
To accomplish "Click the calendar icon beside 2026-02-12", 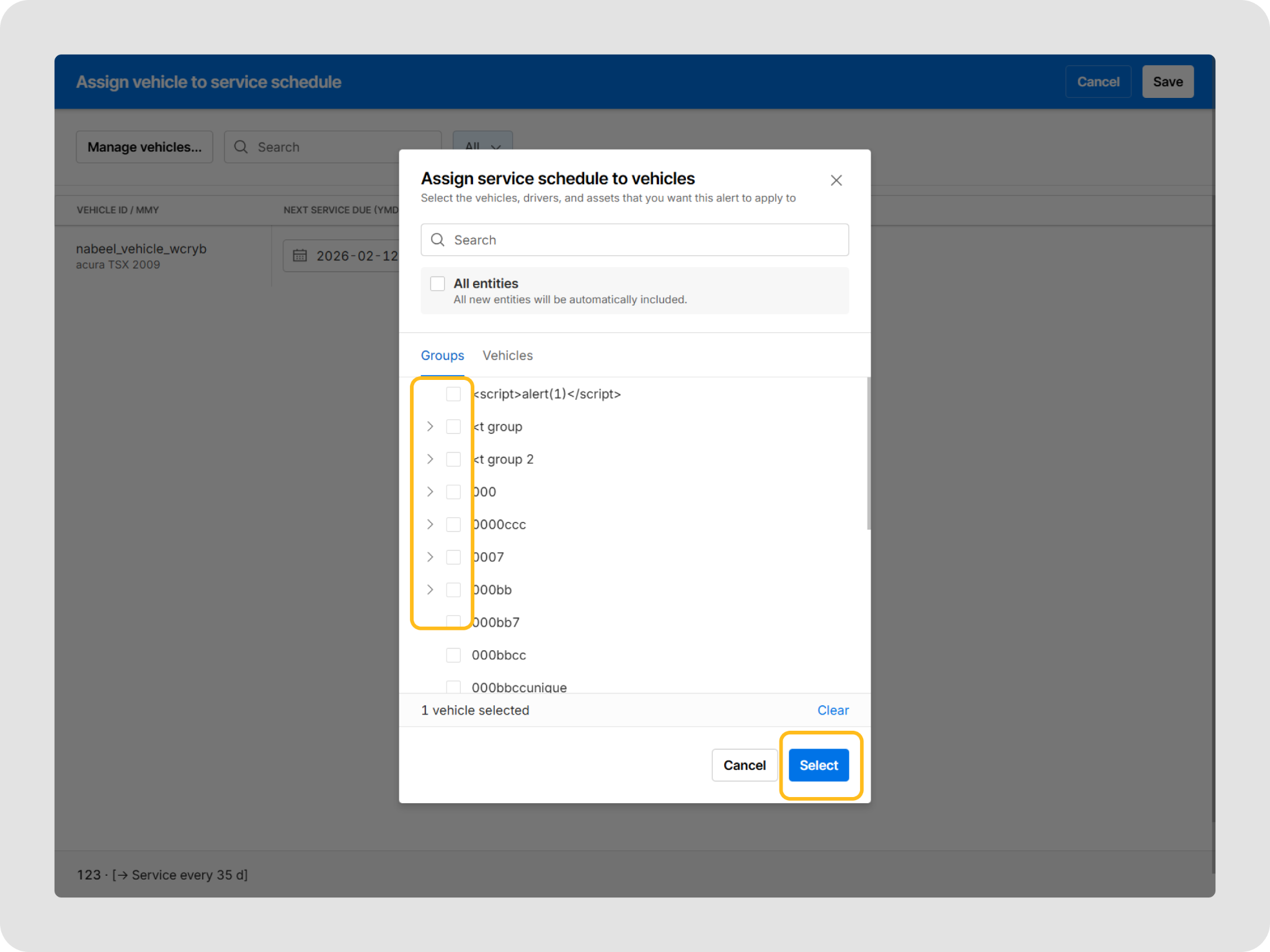I will (300, 255).
